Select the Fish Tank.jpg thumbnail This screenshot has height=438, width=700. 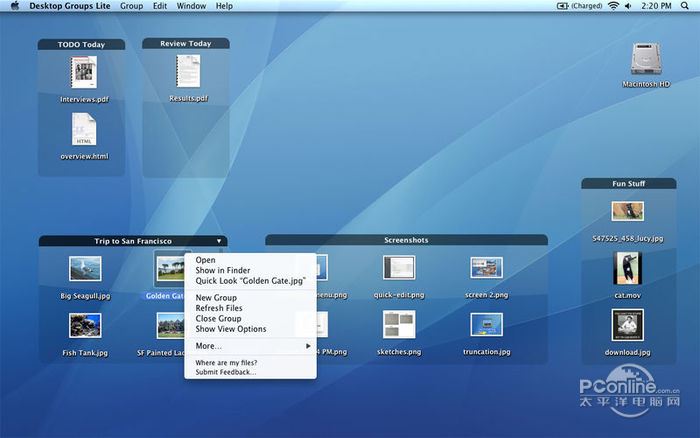84,326
